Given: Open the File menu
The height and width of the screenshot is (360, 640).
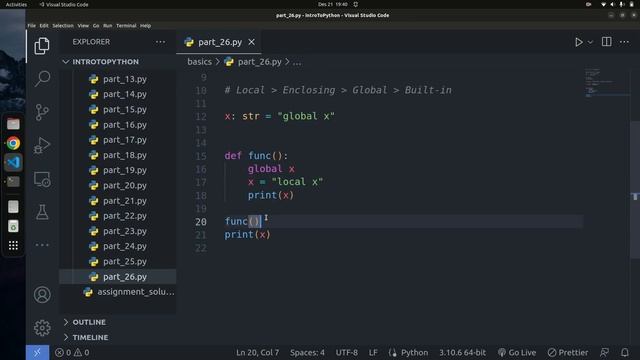Looking at the screenshot, I should [x=32, y=26].
